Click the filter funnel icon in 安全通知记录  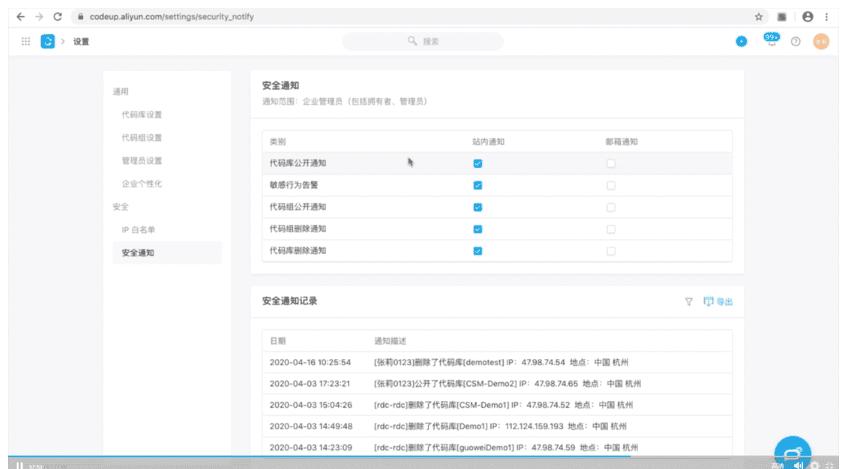688,302
